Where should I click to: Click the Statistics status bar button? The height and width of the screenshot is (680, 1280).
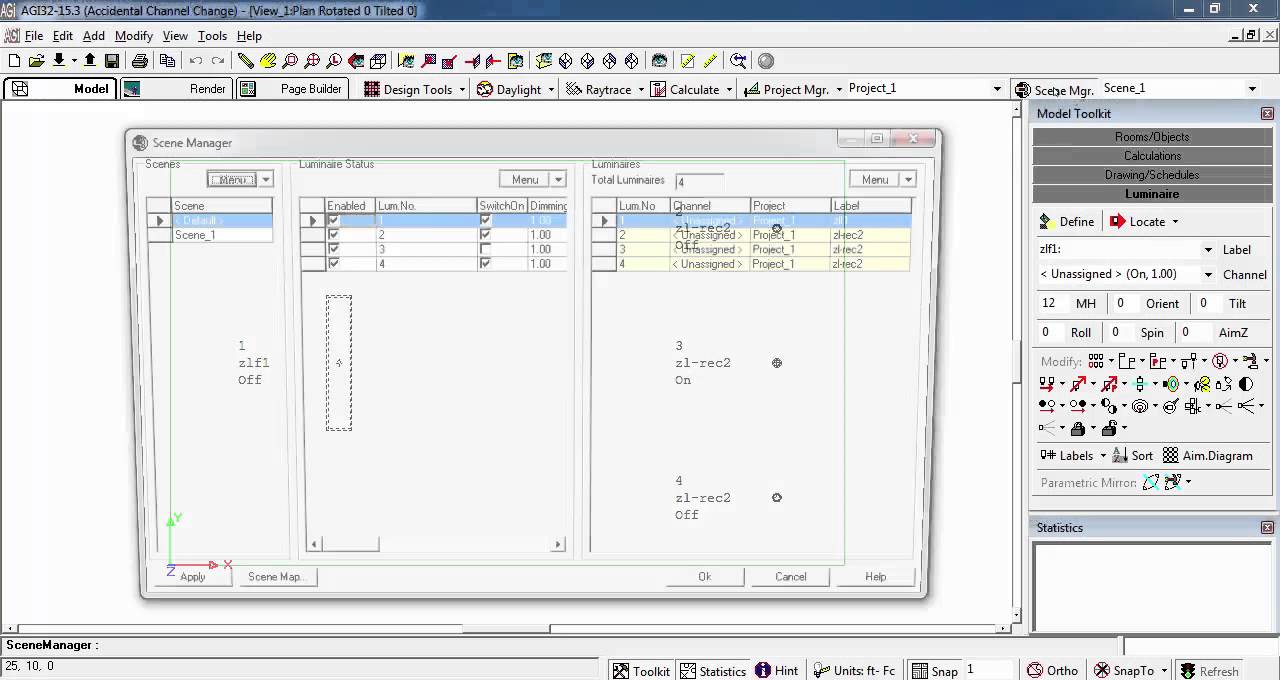pyautogui.click(x=713, y=671)
